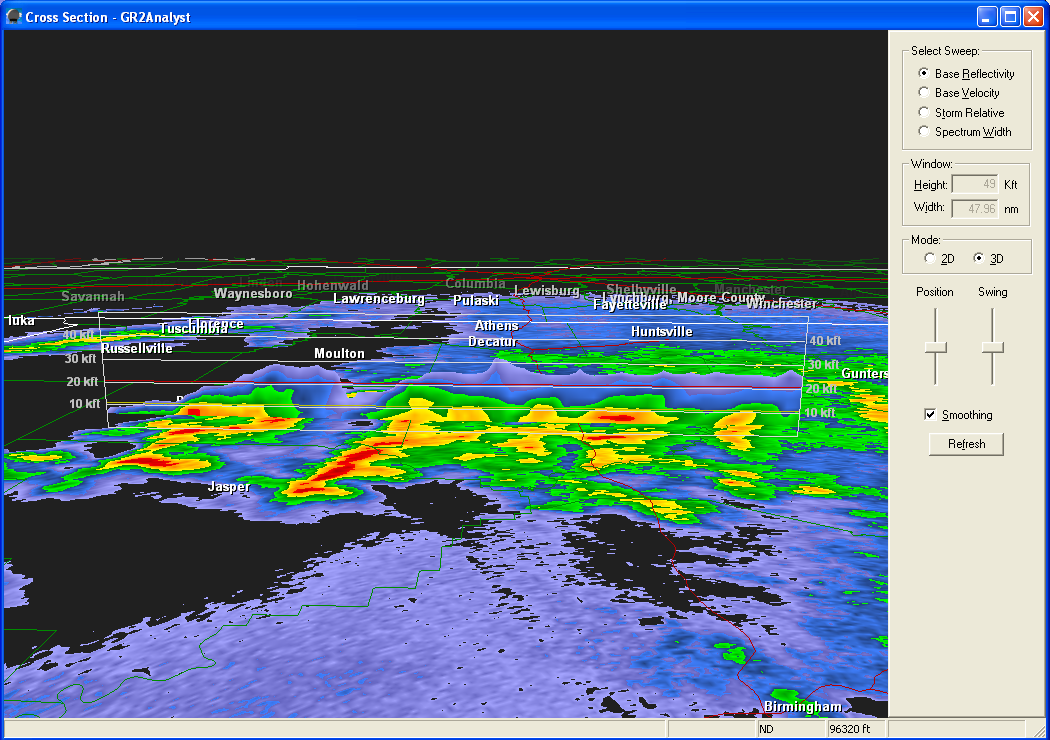
Task: Click the Huntsville label on the map
Action: [x=661, y=331]
